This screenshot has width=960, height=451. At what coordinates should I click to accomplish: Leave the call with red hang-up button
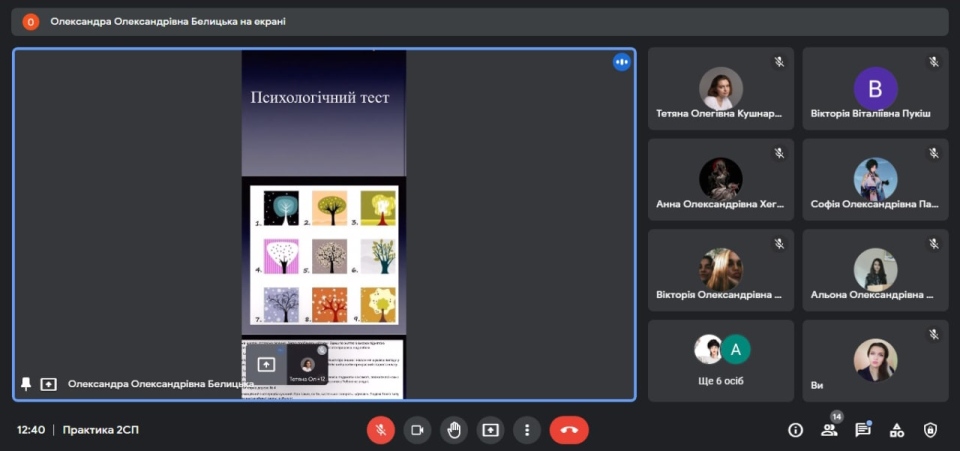click(569, 430)
